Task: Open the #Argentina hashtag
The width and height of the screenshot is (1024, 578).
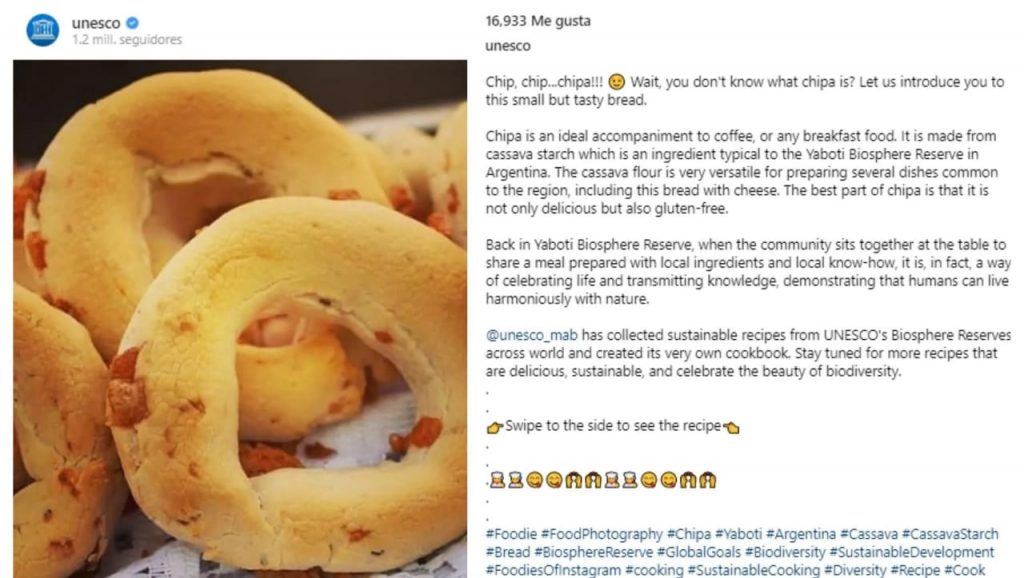Action: click(802, 534)
